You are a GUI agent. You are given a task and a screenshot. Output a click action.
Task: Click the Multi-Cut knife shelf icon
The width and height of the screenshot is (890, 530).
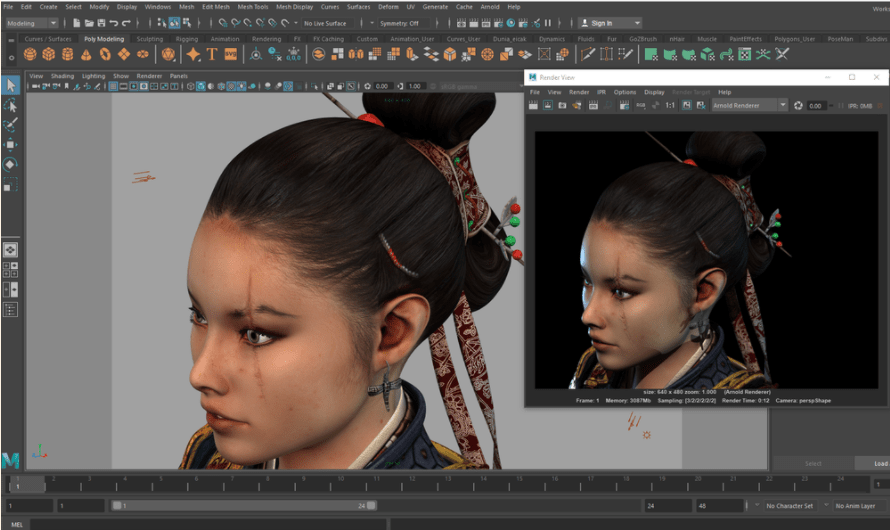[x=588, y=54]
